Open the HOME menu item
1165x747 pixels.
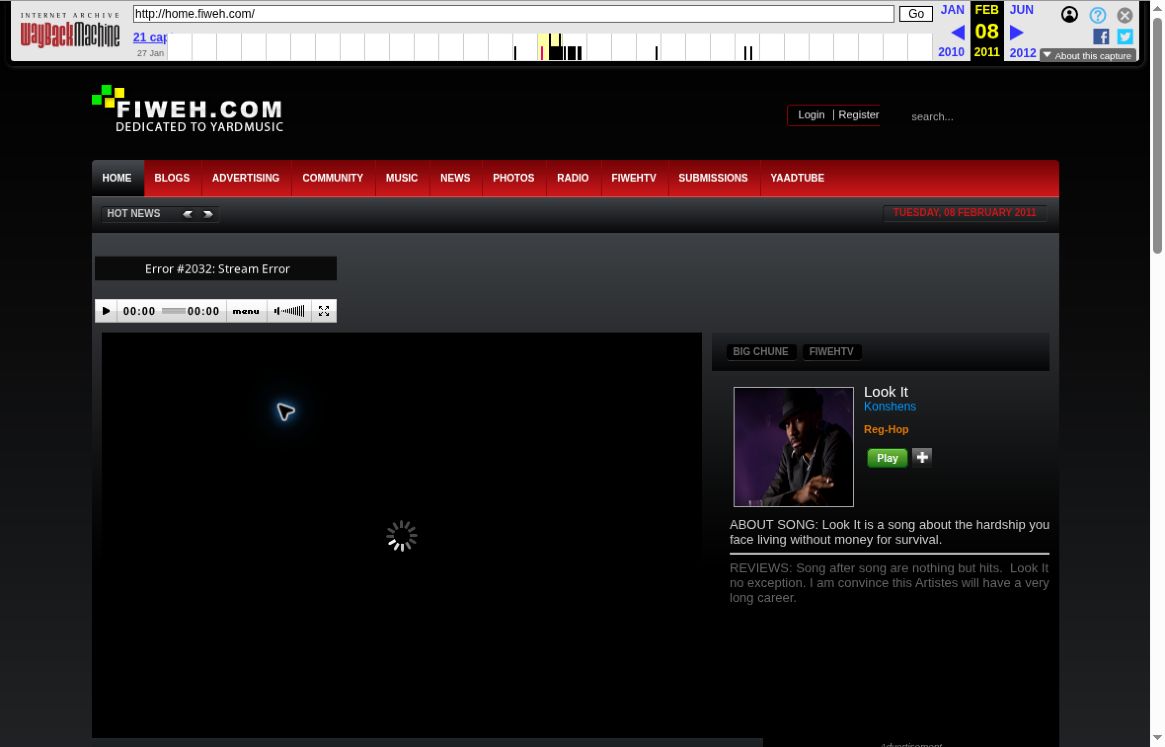[x=117, y=178]
